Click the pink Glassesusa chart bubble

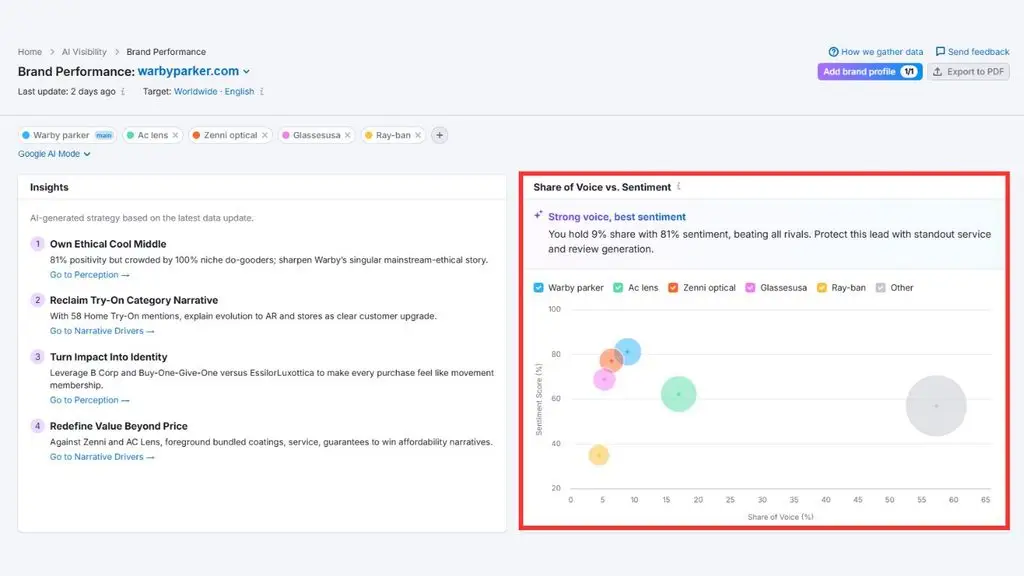(x=604, y=379)
